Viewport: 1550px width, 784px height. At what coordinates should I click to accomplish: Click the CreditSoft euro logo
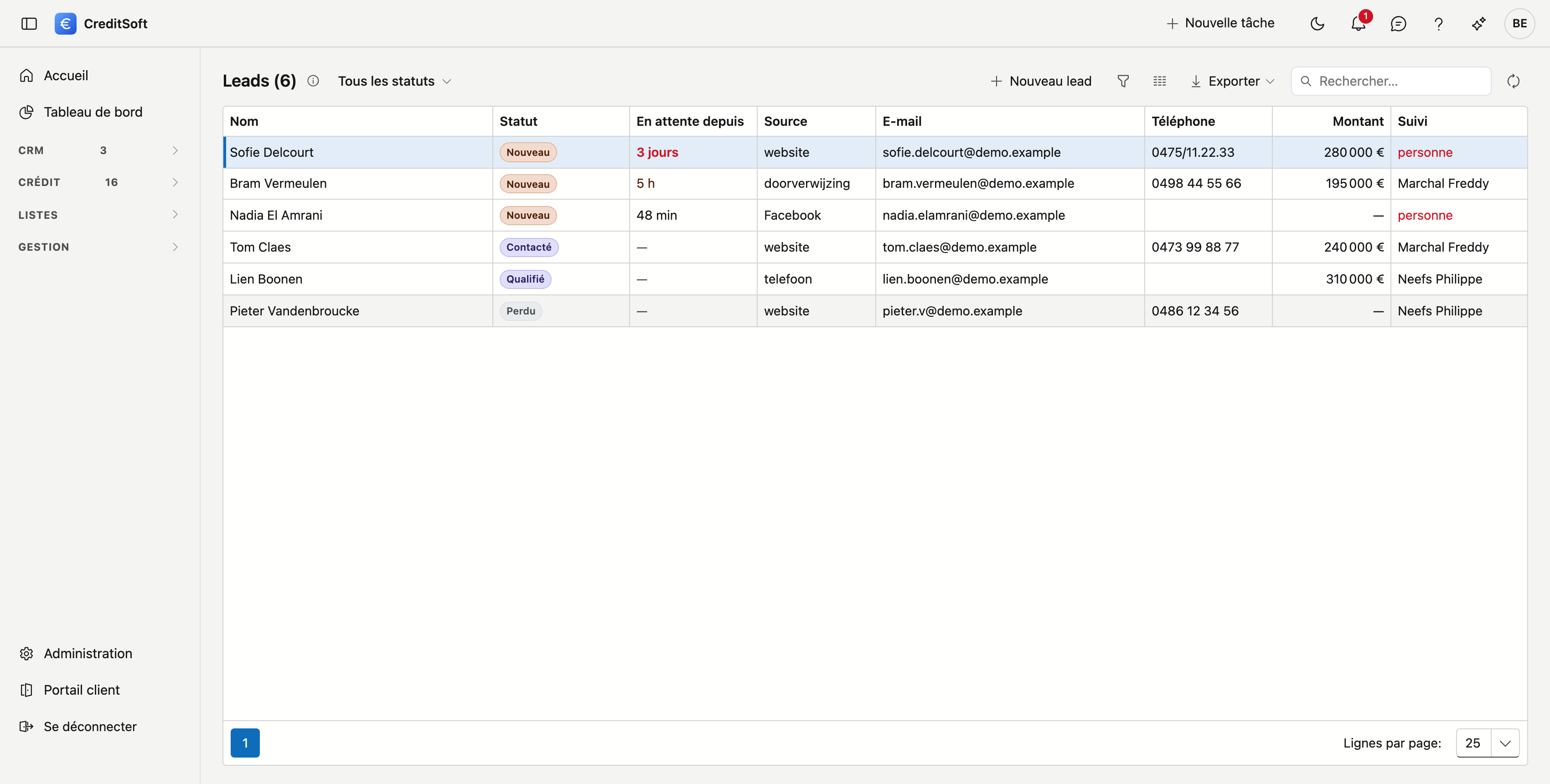(x=65, y=23)
